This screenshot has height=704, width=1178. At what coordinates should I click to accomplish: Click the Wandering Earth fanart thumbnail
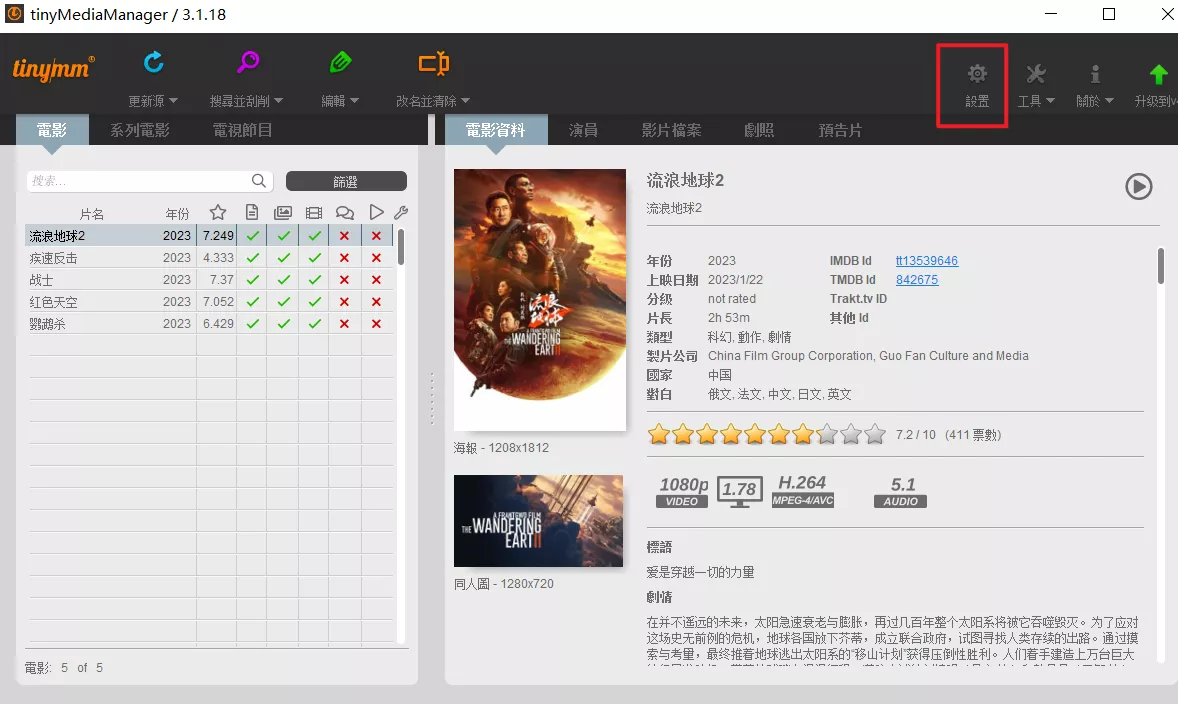pos(538,521)
